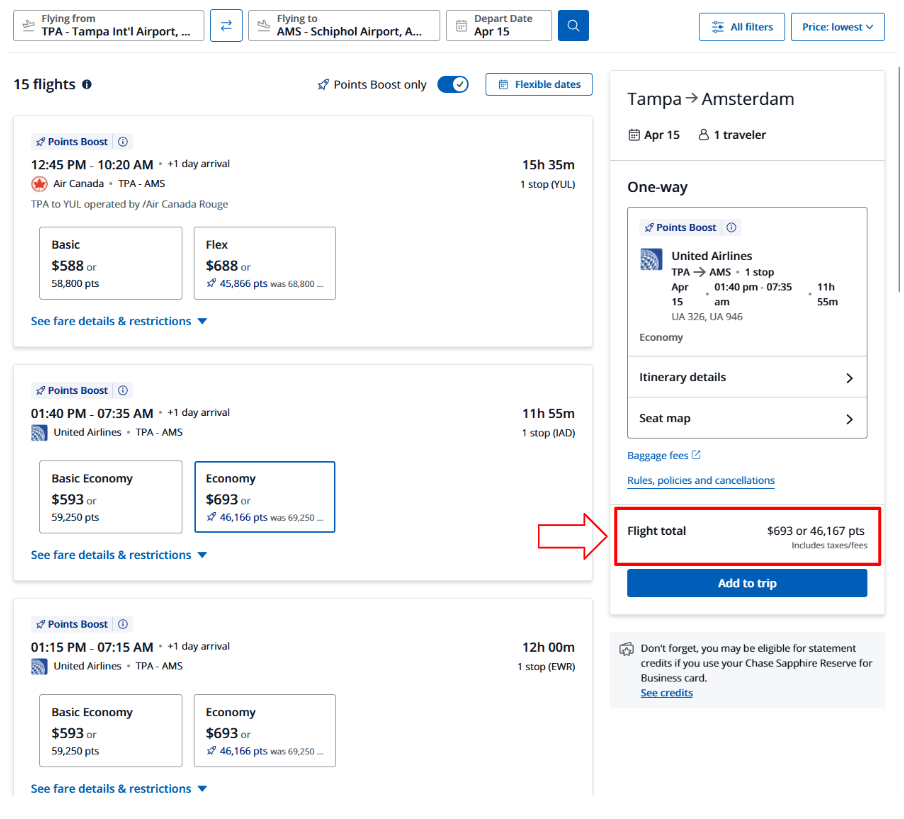Viewport: 904px width, 819px height.
Task: Expand fare details for 01:40 PM United flight
Action: click(x=119, y=555)
